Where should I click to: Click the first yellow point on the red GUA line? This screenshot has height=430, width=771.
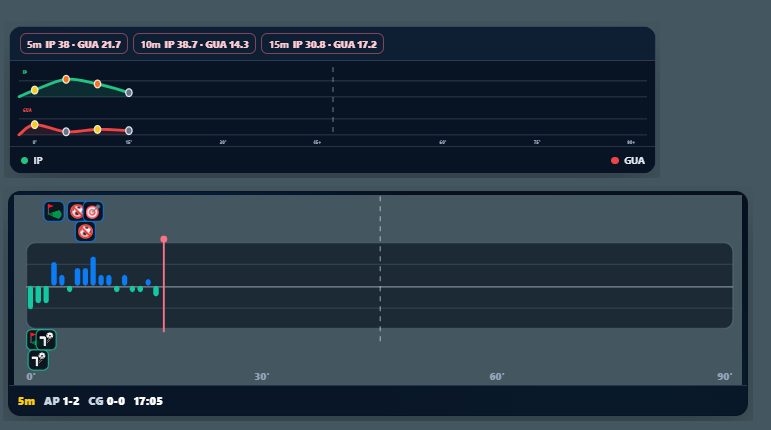tap(34, 124)
